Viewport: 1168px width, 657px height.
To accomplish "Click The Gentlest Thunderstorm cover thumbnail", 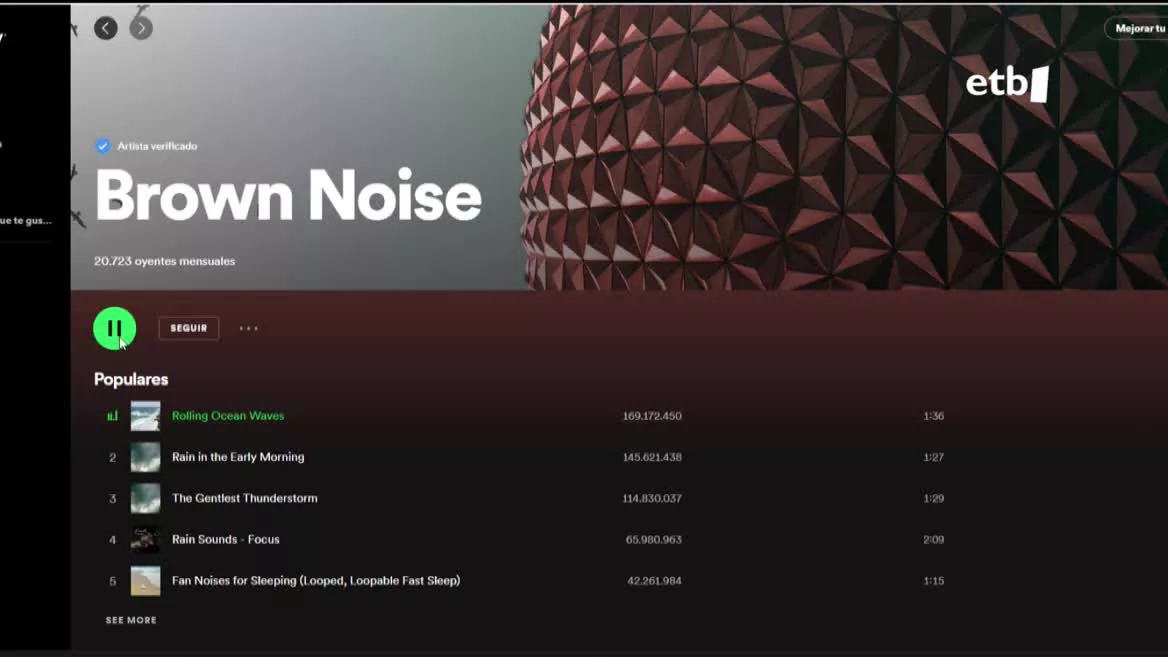I will pos(145,498).
